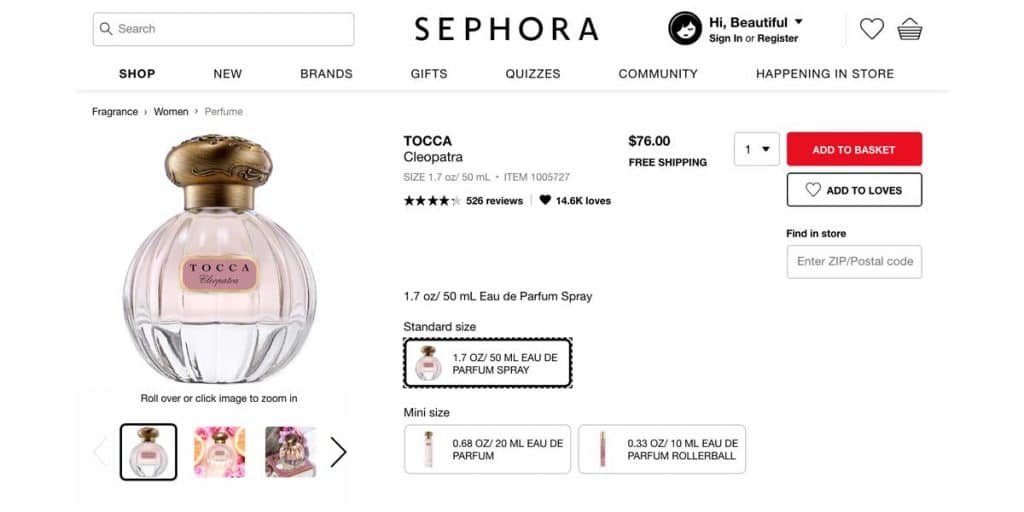Click the heart beside 14.6K loves
Viewport: 1024px width, 512px height.
(545, 201)
